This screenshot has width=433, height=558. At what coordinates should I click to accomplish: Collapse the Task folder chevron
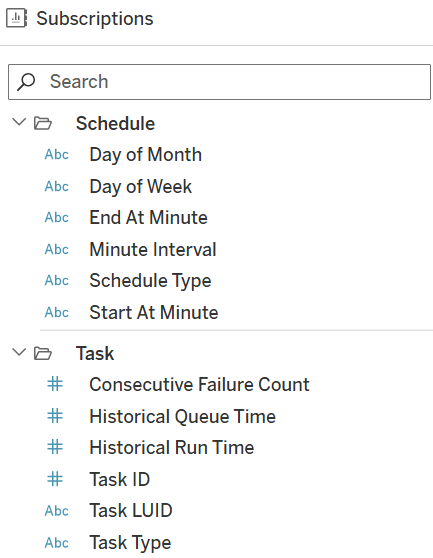click(19, 352)
